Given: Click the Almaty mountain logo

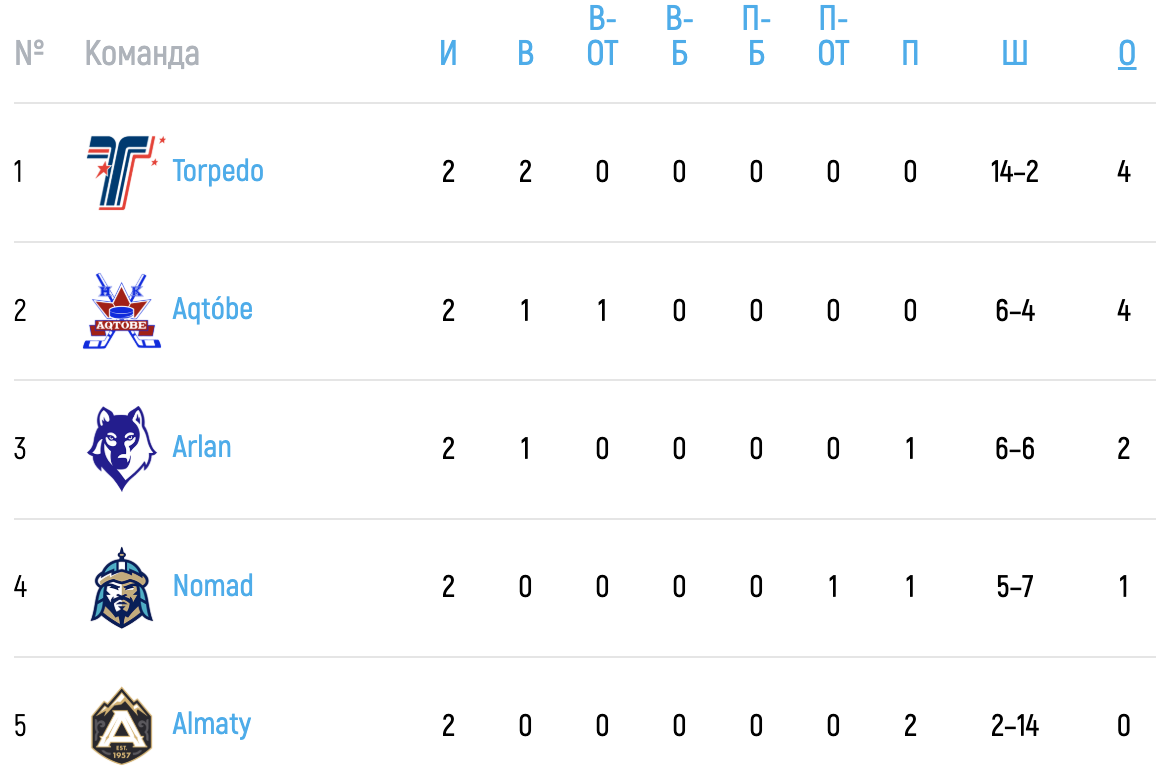Looking at the screenshot, I should point(122,726).
